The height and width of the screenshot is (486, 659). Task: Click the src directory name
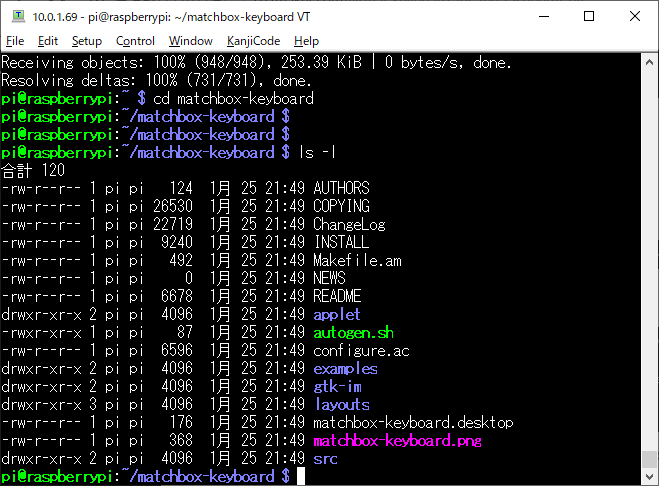click(x=325, y=459)
